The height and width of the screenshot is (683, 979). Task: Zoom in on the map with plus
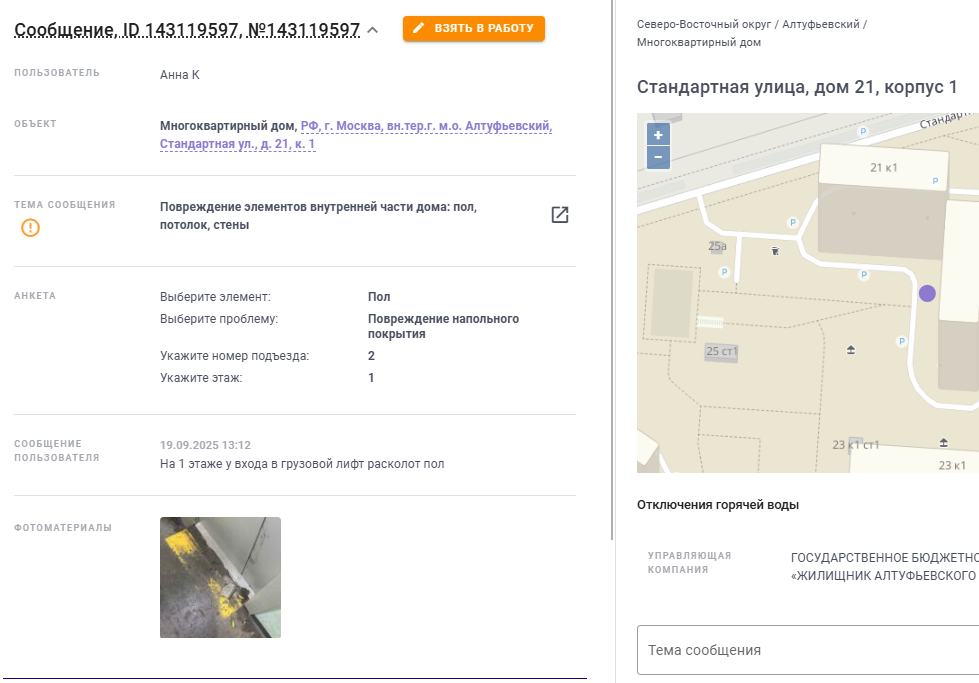658,135
